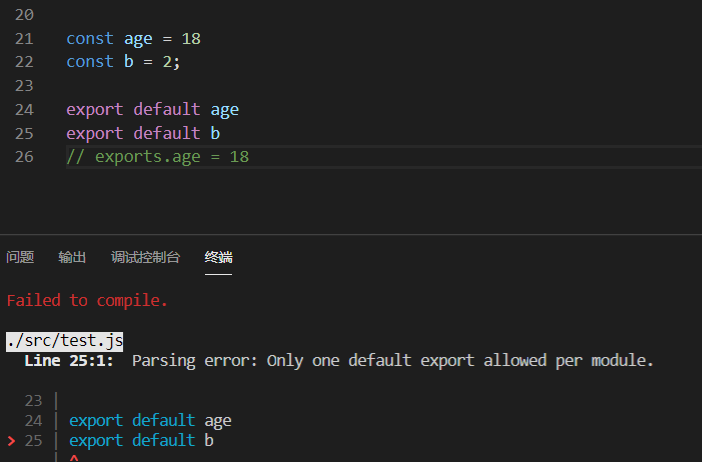
Task: Open the 问题 panel tab
Action: [20, 257]
